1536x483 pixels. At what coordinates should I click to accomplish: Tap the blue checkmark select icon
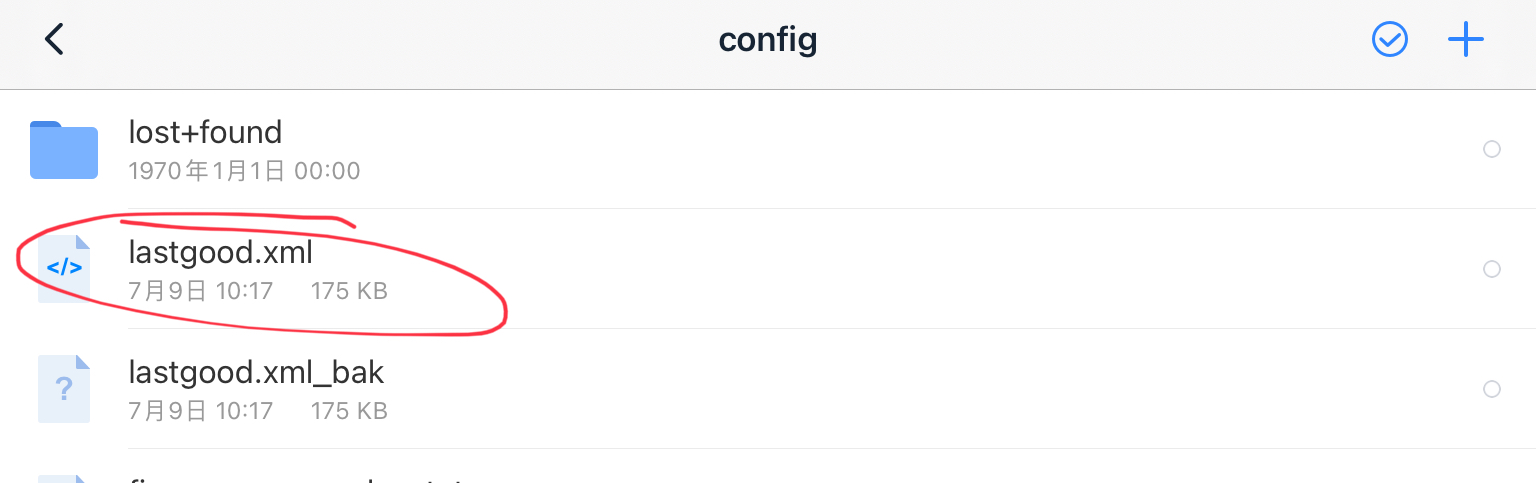pyautogui.click(x=1389, y=40)
